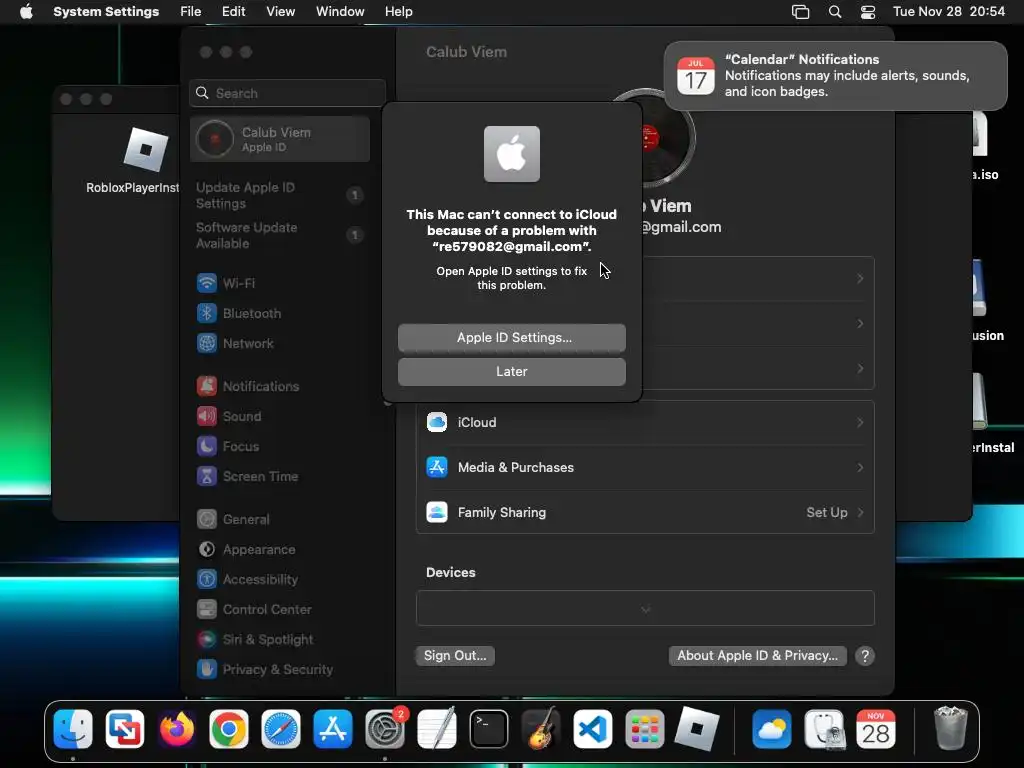Open Calendar from the Dock
The image size is (1024, 768).
pos(876,729)
